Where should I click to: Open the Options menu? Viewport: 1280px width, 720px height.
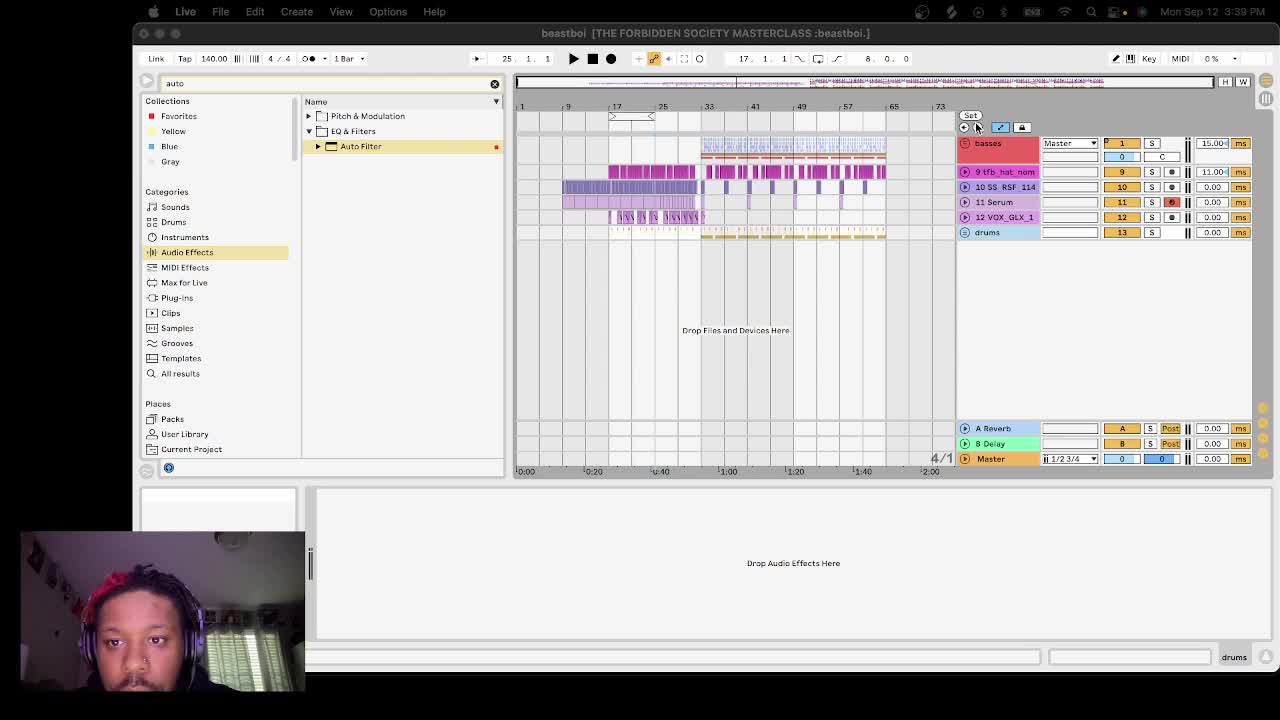[388, 12]
